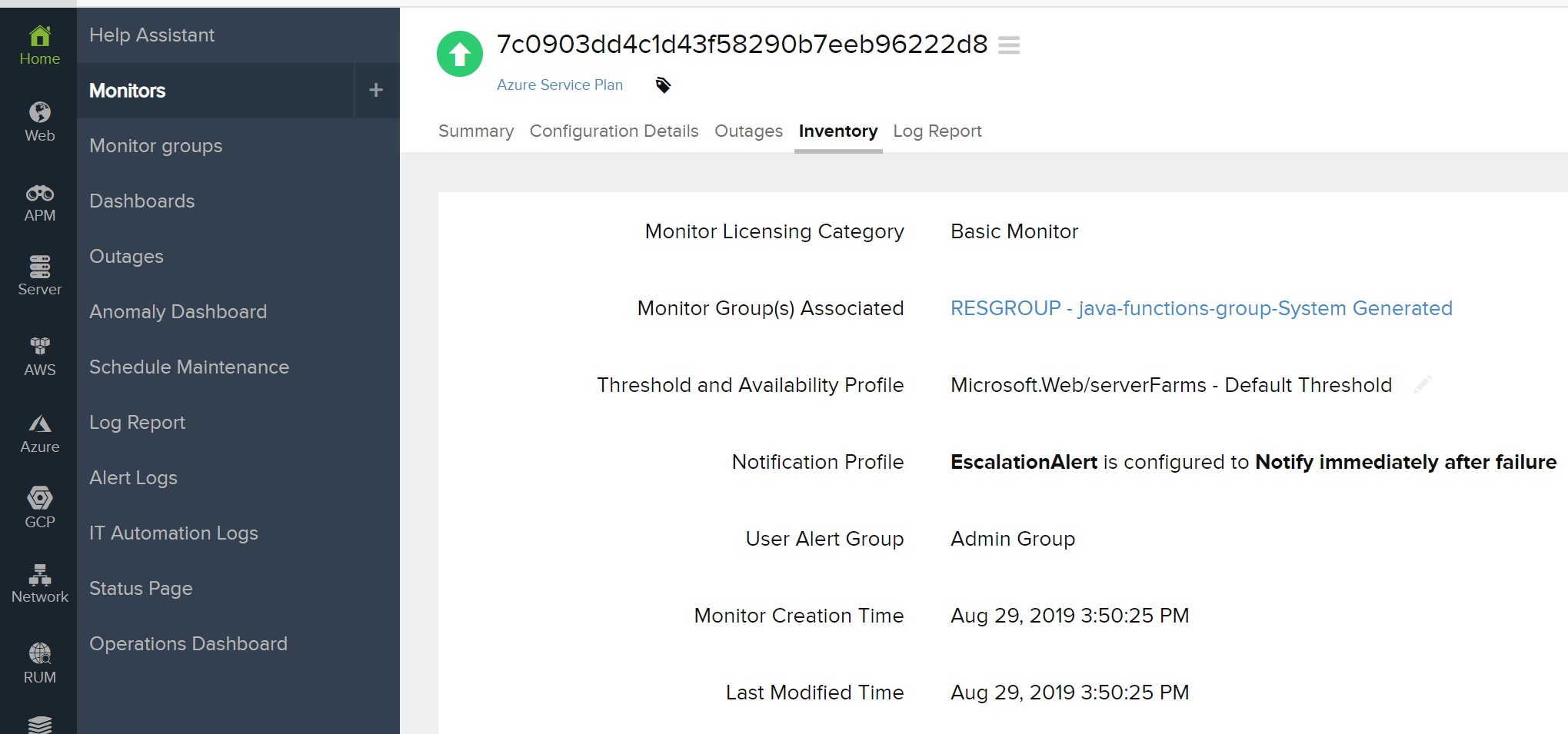Viewport: 1568px width, 734px height.
Task: Open Outages in the side menu
Action: coord(126,257)
